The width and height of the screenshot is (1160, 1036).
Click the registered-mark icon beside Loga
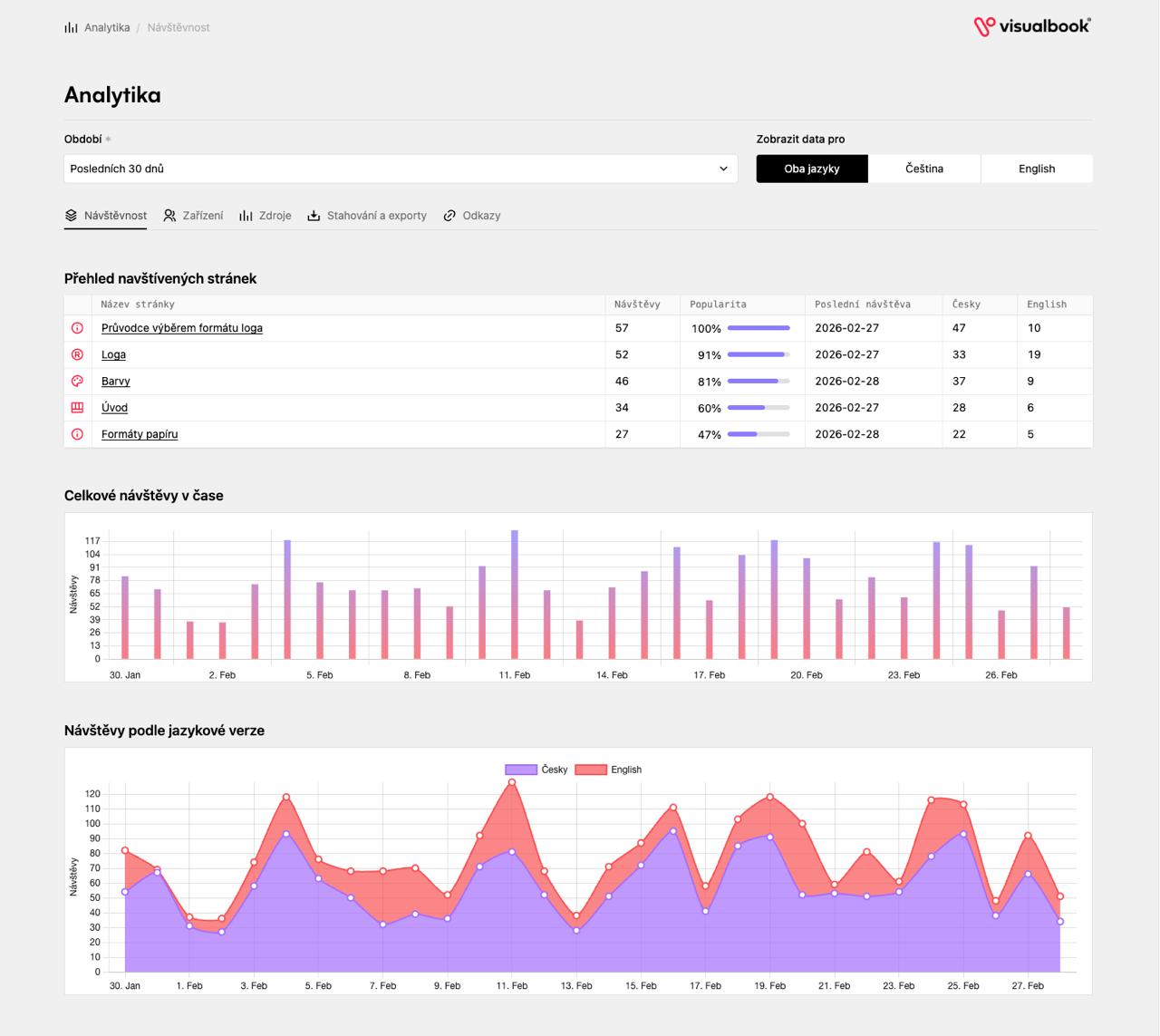pos(77,354)
